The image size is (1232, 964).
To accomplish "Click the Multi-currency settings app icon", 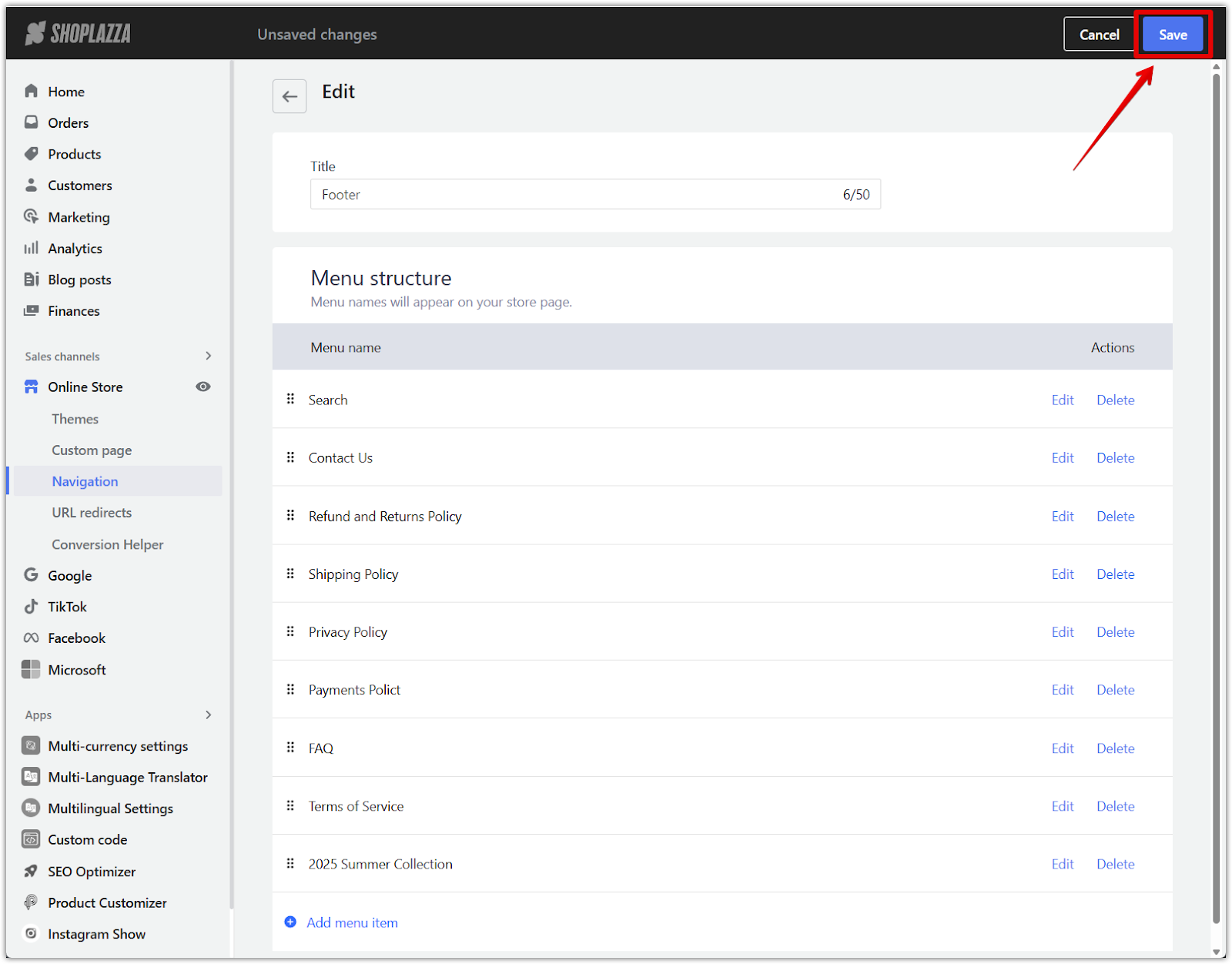I will coord(31,745).
